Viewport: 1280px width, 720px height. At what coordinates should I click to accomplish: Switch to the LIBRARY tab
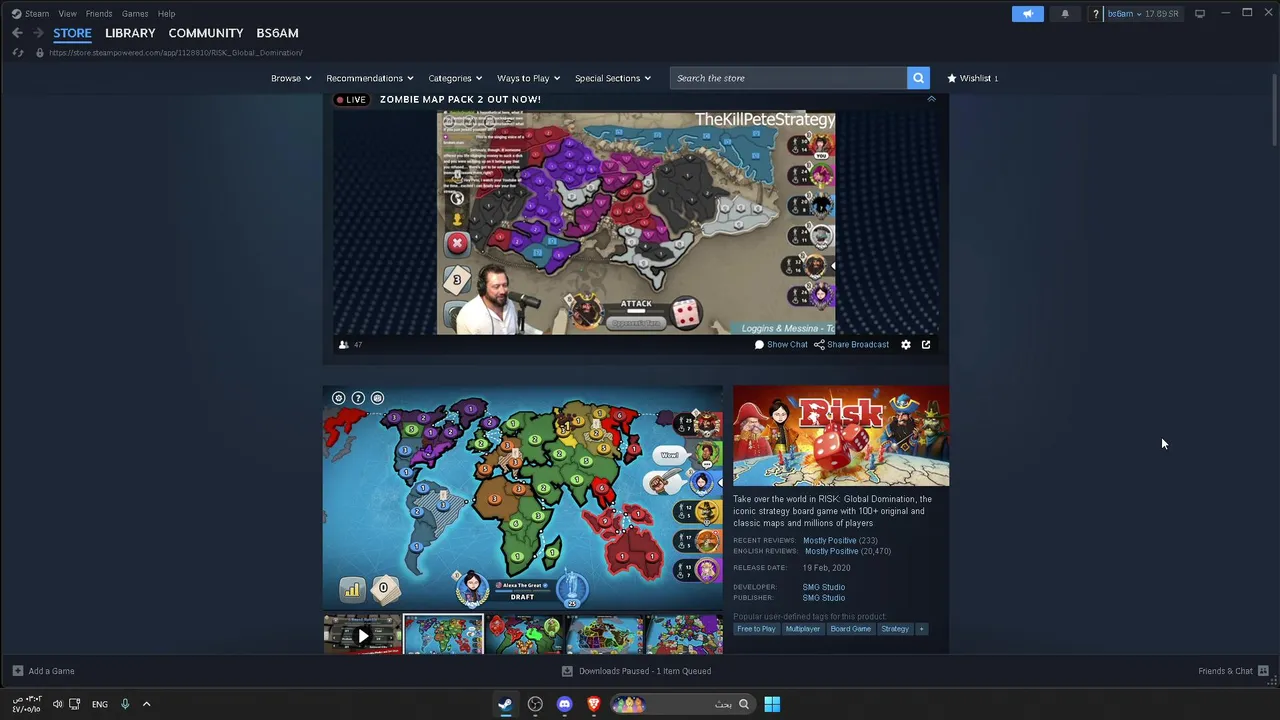point(130,33)
